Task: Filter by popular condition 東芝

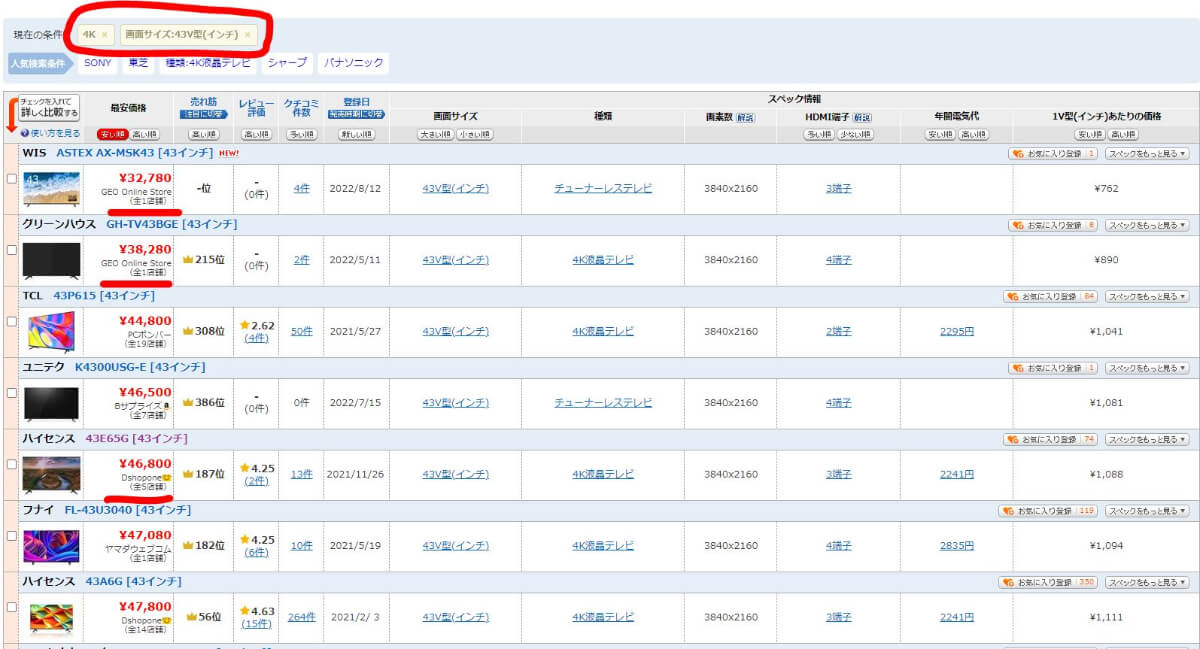Action: click(x=138, y=63)
